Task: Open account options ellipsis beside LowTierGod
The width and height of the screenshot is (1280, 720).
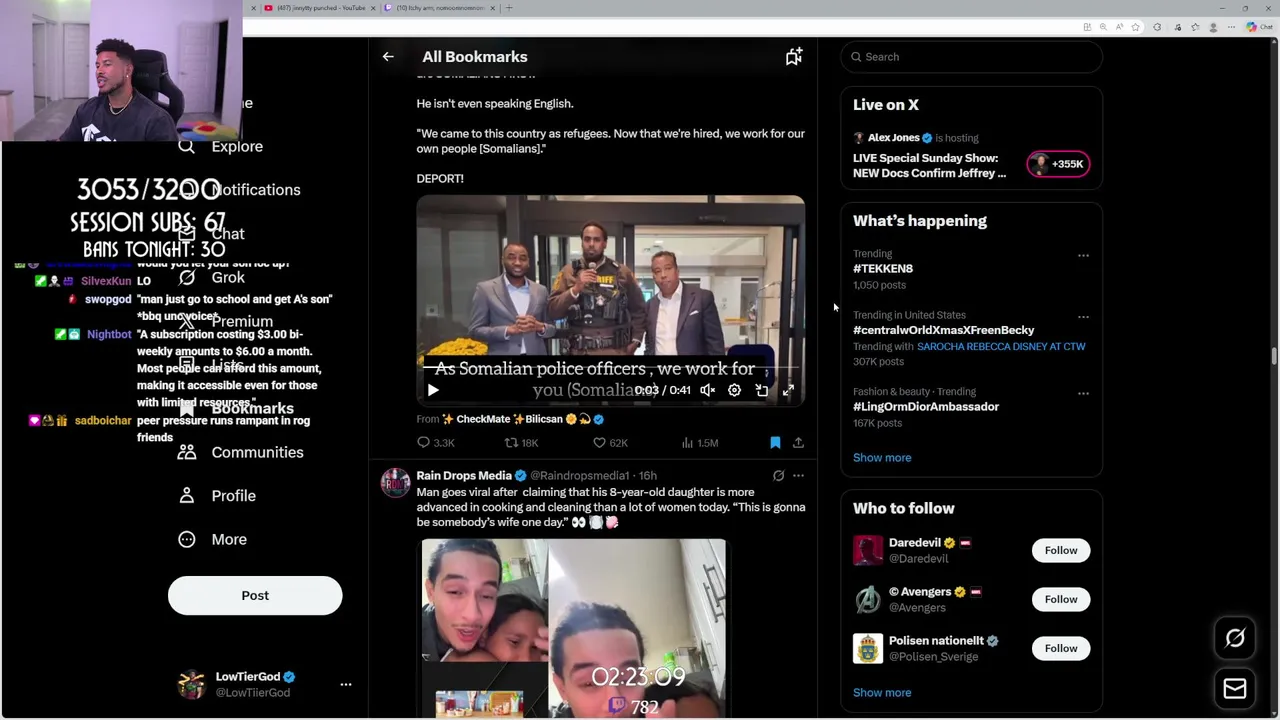Action: (x=346, y=685)
